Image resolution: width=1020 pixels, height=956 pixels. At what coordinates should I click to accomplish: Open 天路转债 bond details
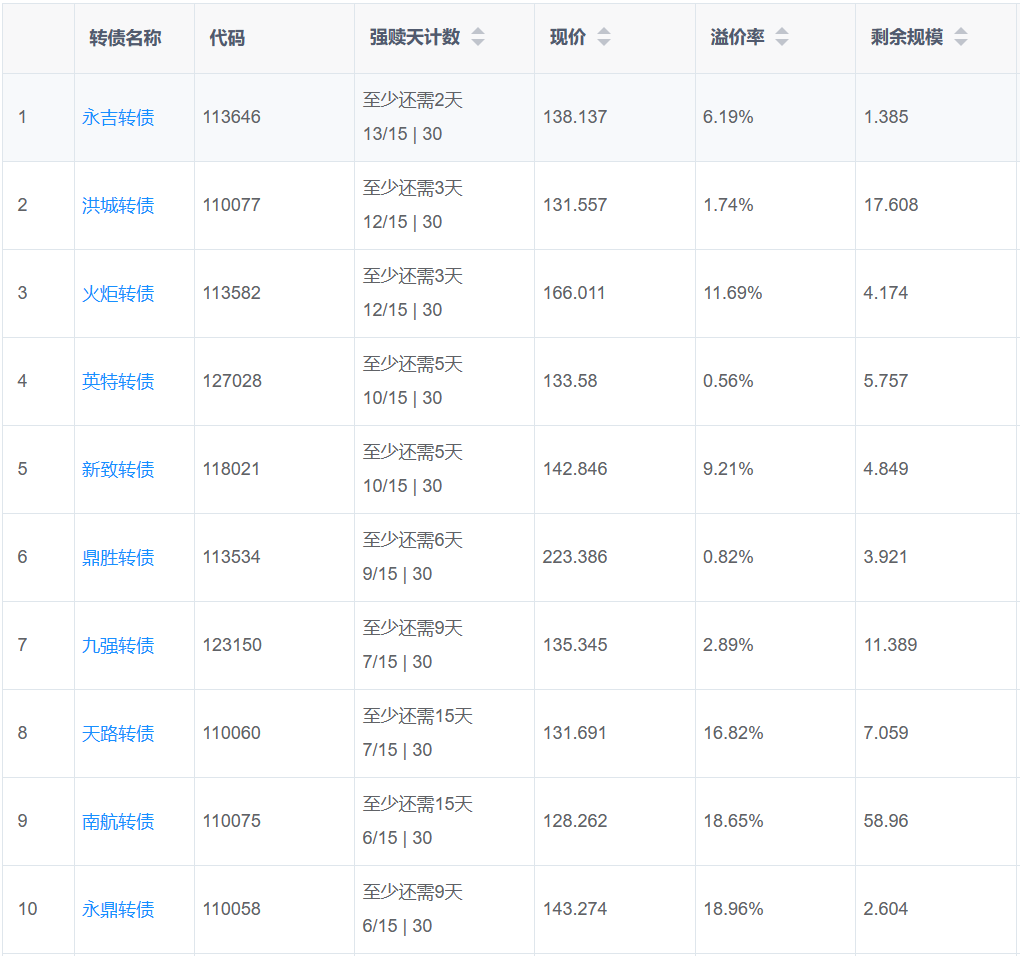118,734
